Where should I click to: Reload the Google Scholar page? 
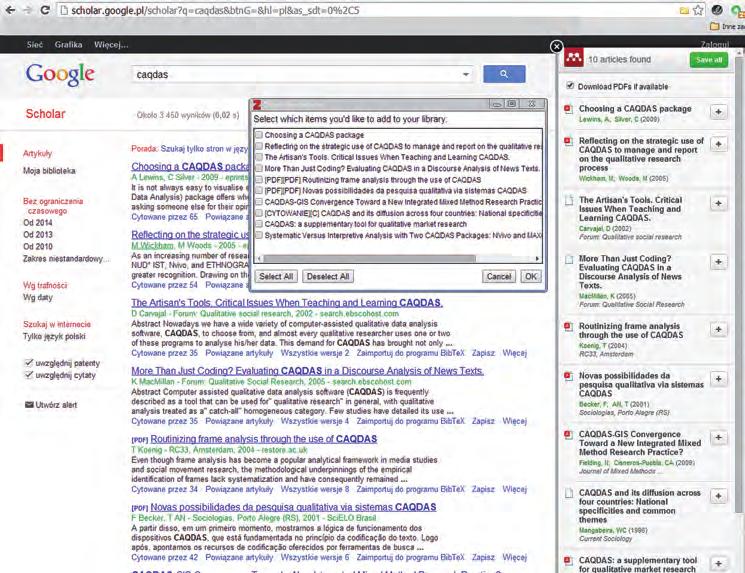coord(45,10)
